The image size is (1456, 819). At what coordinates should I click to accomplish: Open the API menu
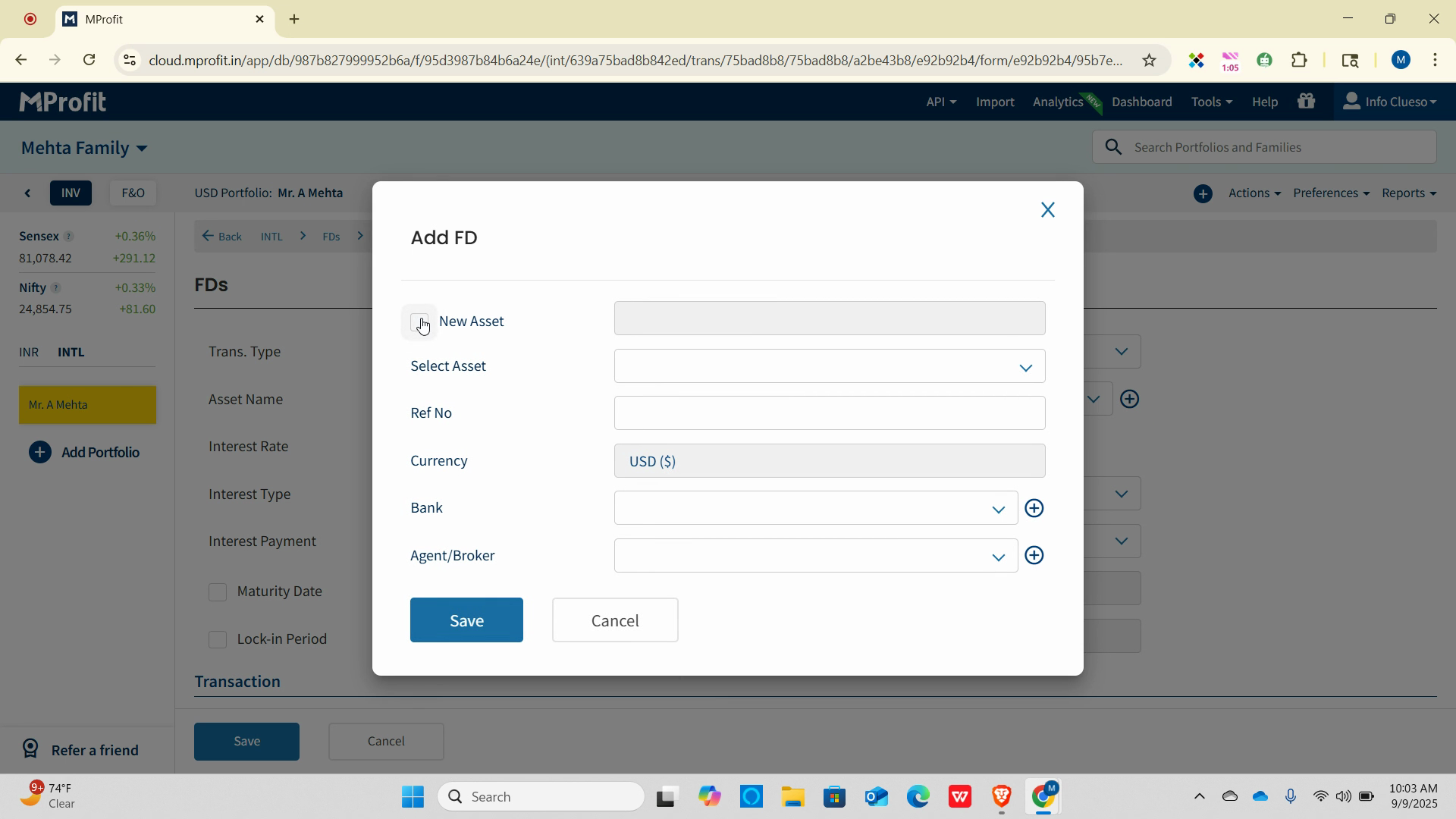tap(940, 102)
